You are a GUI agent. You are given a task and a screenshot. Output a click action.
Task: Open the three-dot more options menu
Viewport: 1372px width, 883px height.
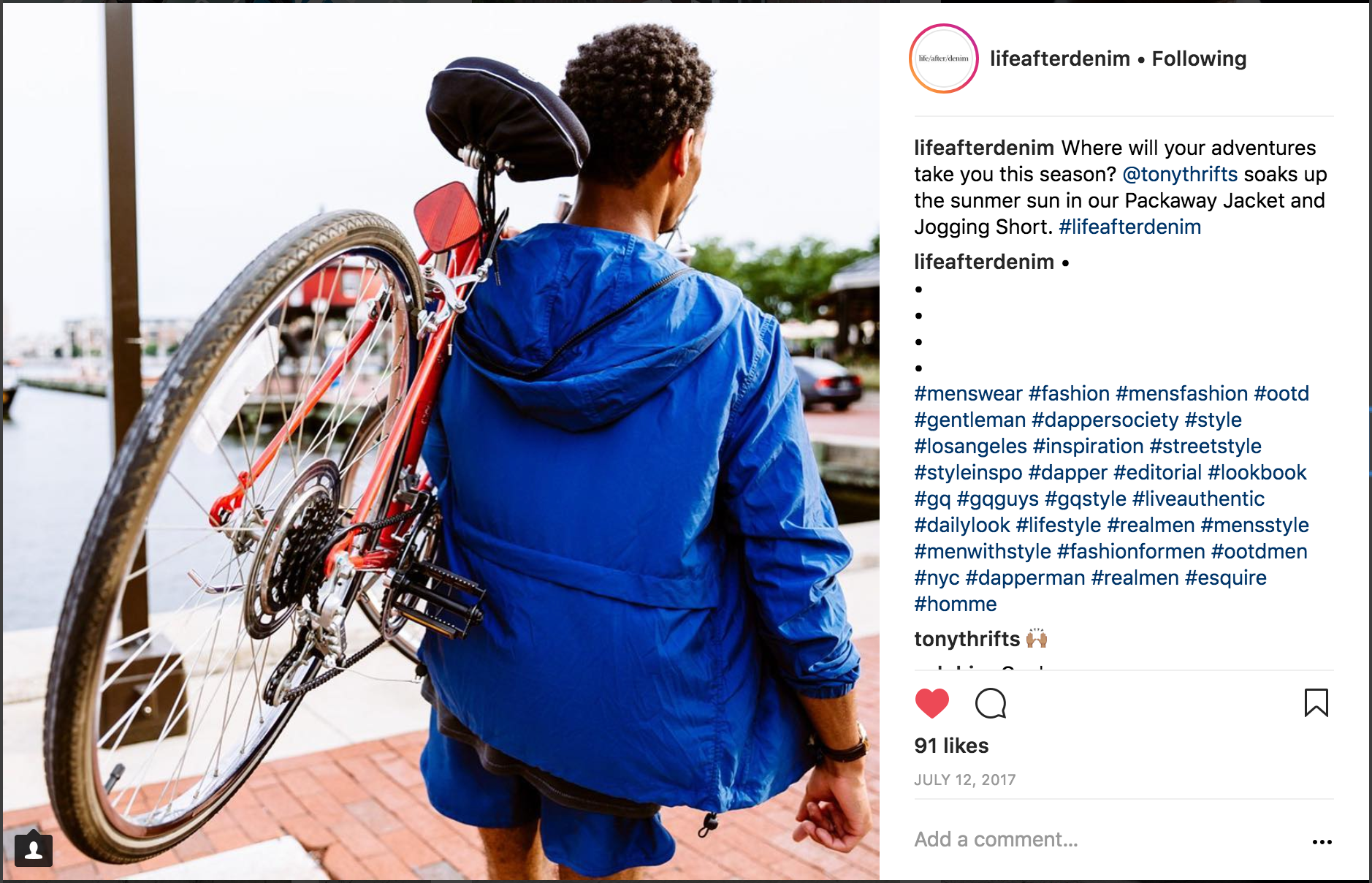[x=1322, y=842]
